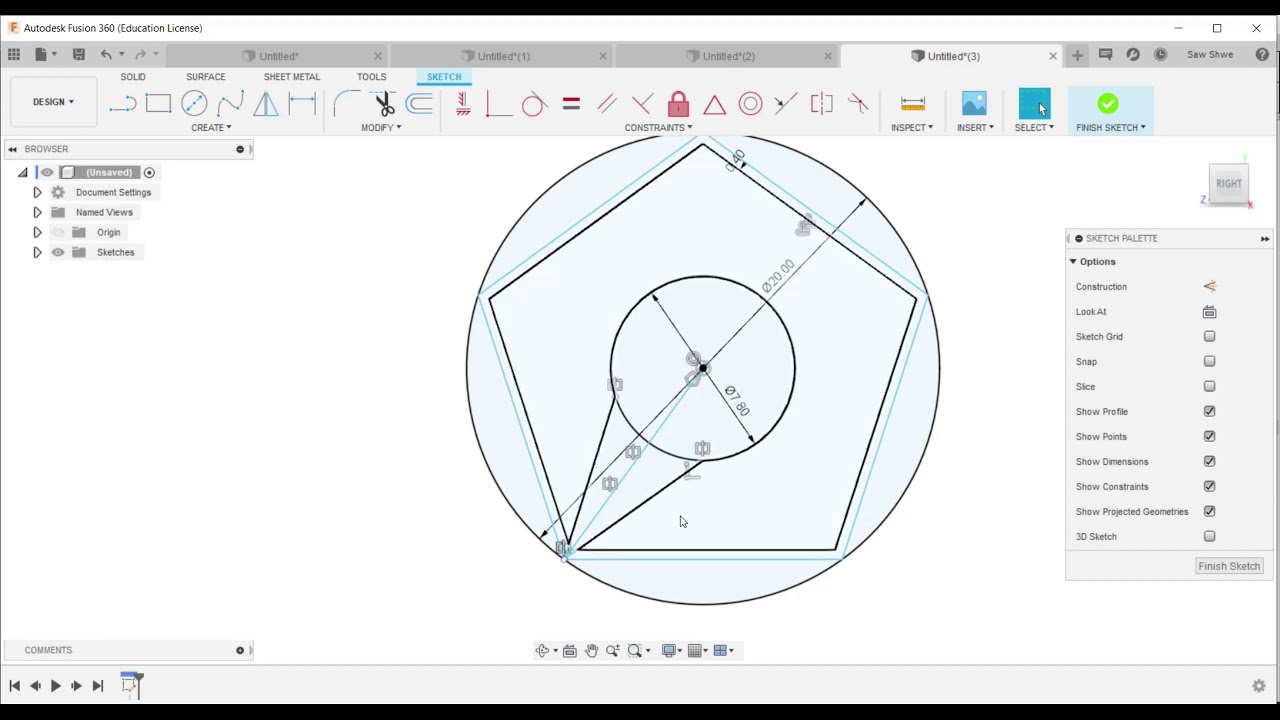Apply the Fix/Unfix lock constraint
Viewport: 1280px width, 720px height.
(678, 103)
